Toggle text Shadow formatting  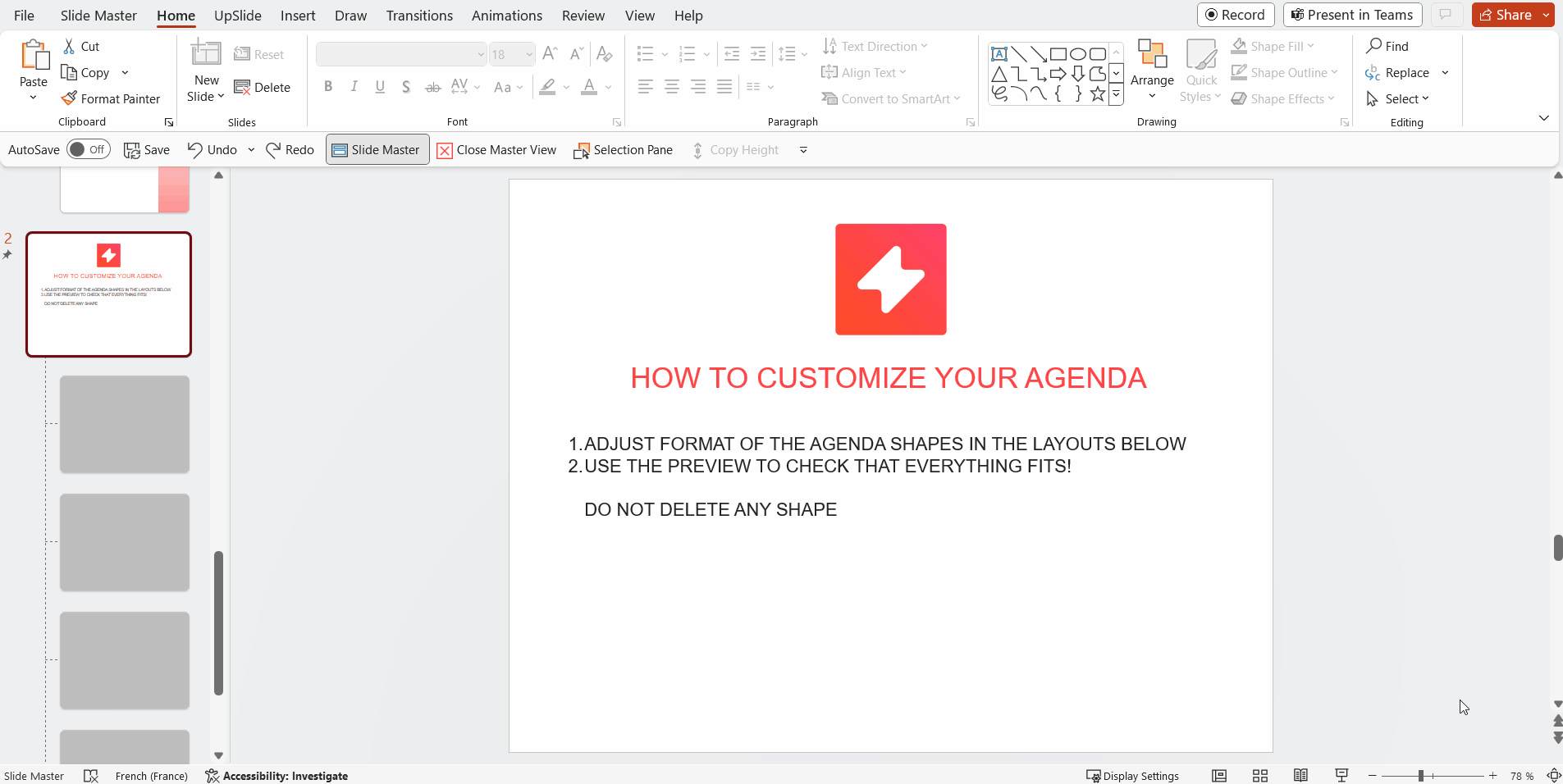pyautogui.click(x=406, y=87)
